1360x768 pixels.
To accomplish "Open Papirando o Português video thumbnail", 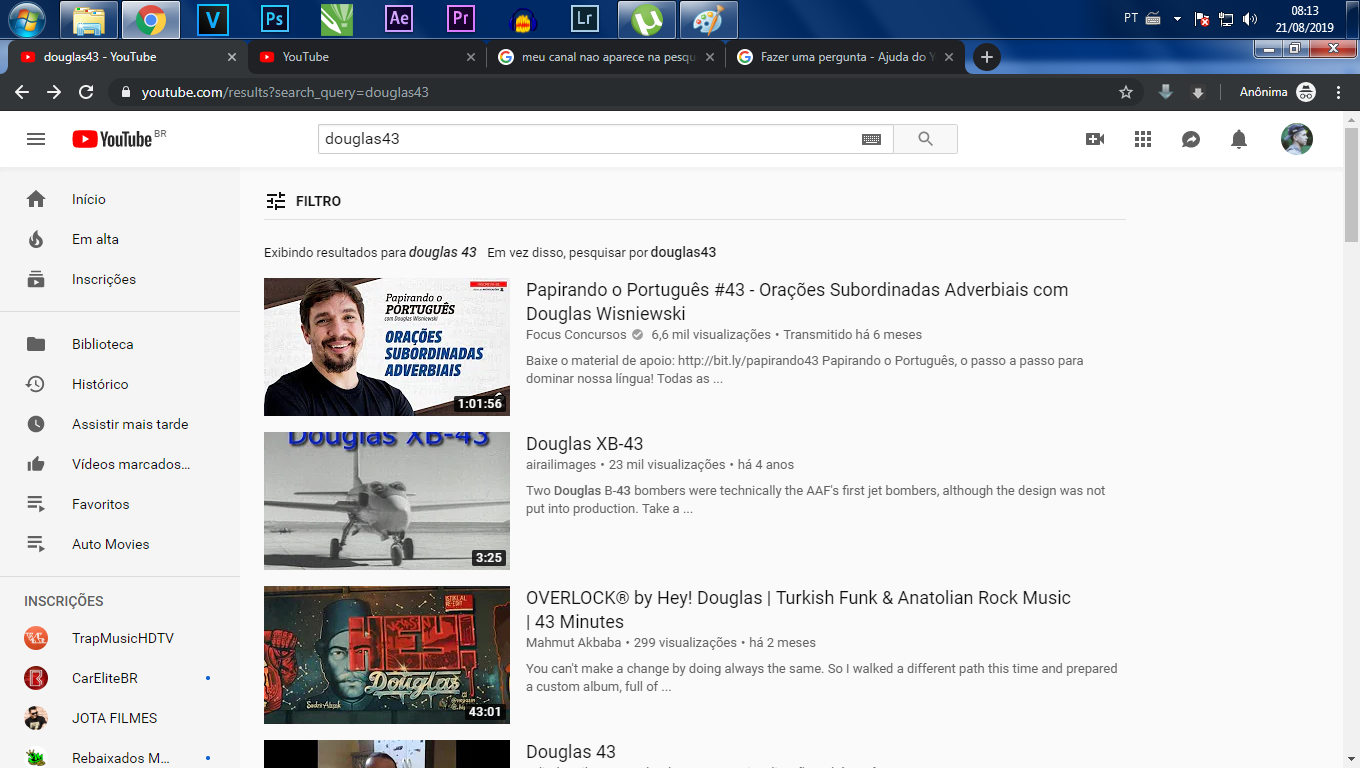I will coord(387,347).
